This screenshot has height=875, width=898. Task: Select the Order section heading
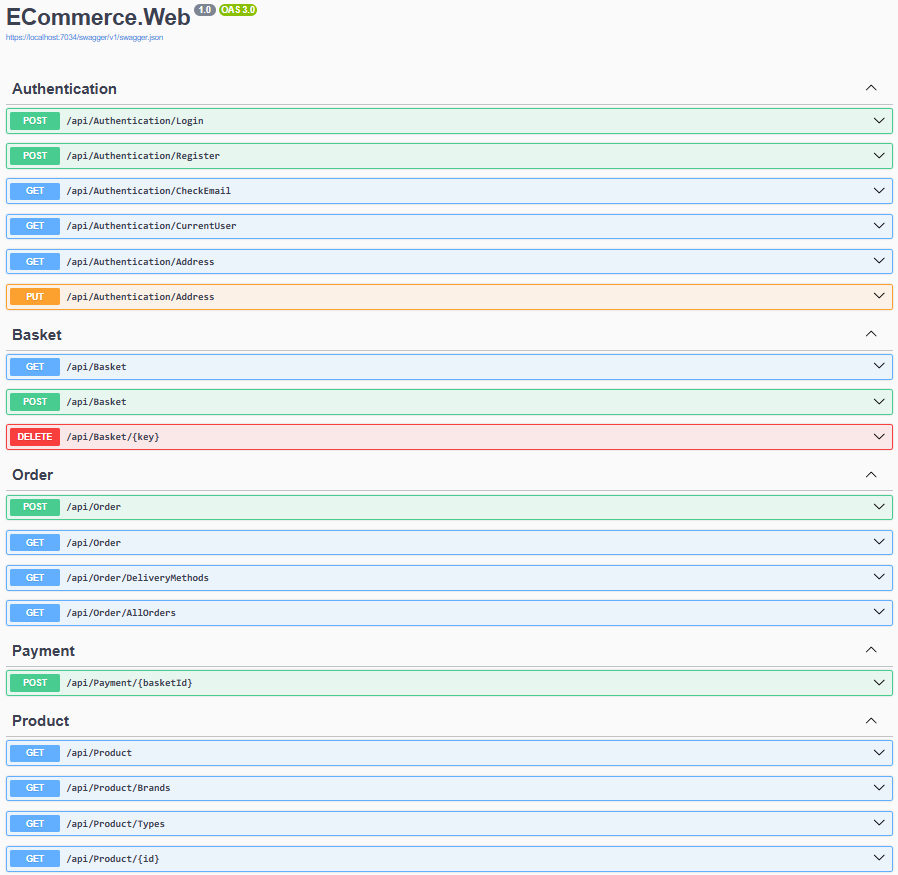(x=33, y=475)
